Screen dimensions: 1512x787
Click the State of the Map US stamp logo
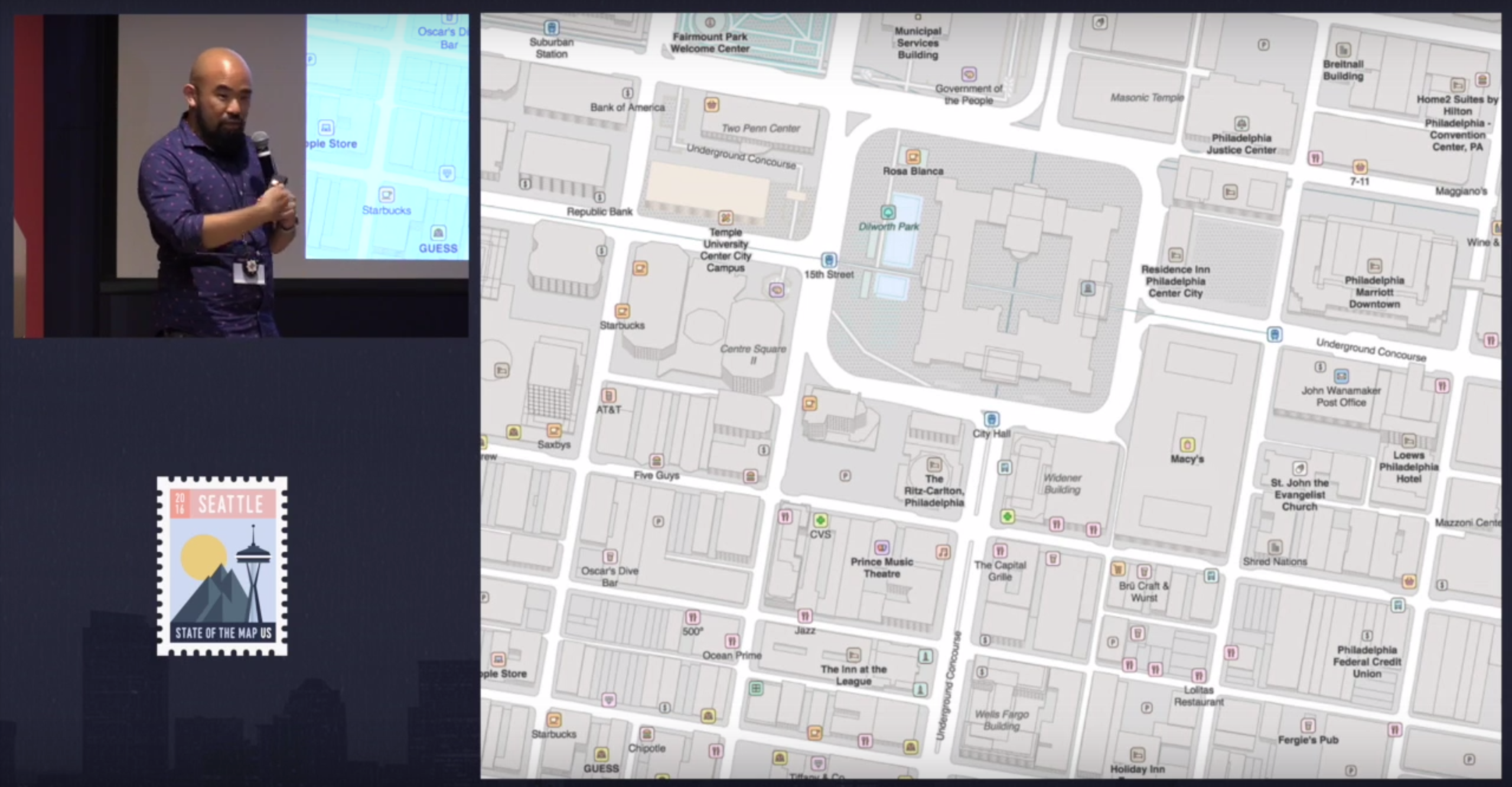click(222, 566)
